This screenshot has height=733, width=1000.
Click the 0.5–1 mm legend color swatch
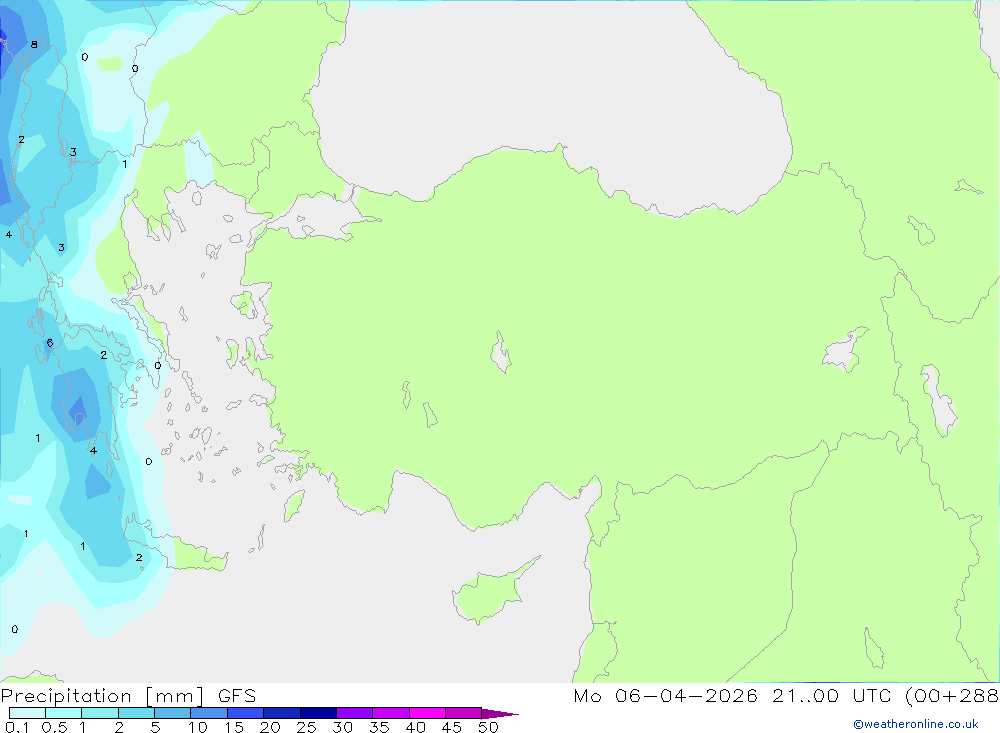pos(64,713)
